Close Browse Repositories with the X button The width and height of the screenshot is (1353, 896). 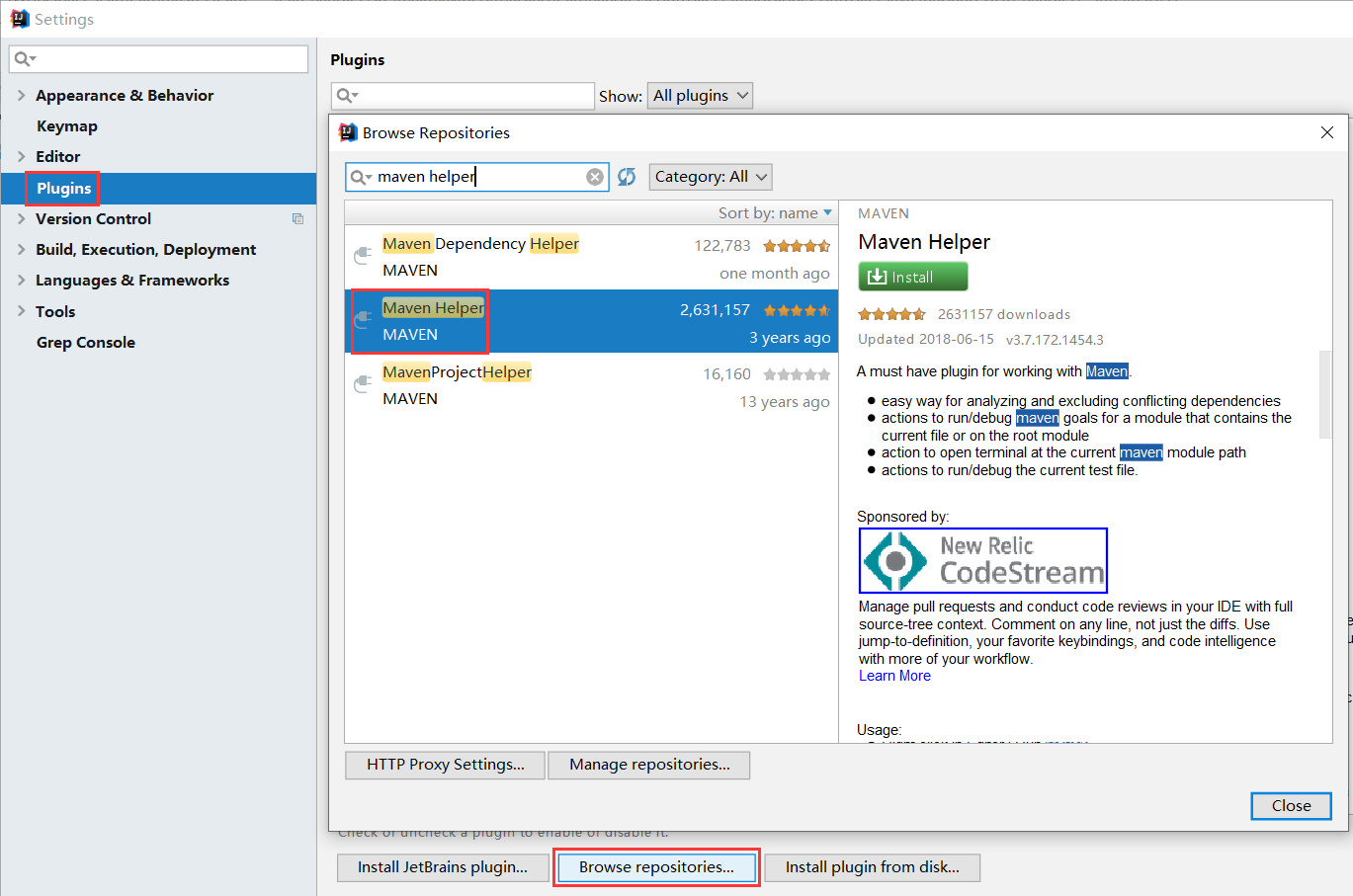click(x=1327, y=132)
